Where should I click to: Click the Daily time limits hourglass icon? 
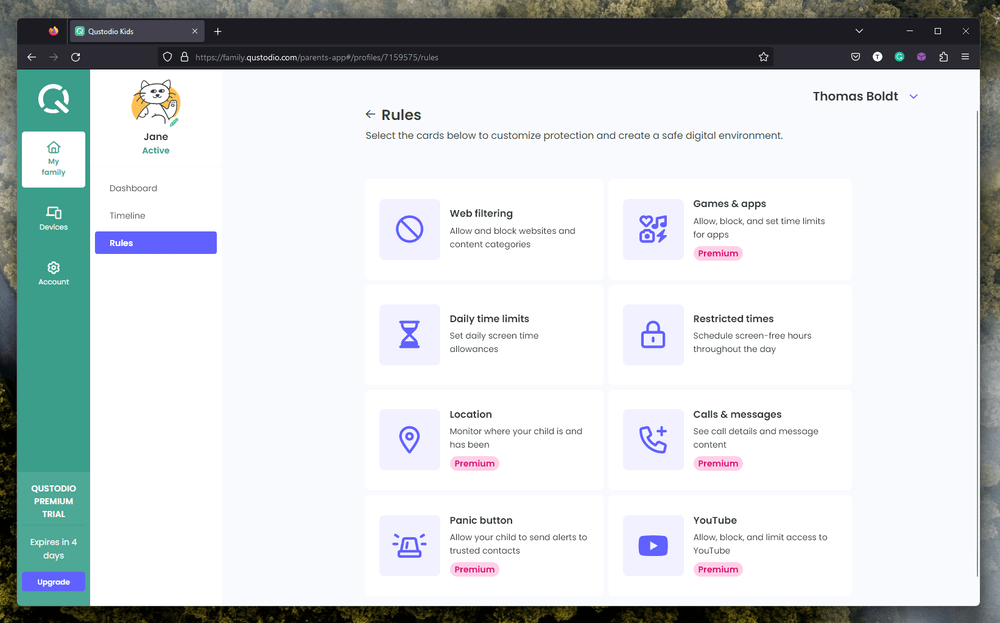point(409,334)
